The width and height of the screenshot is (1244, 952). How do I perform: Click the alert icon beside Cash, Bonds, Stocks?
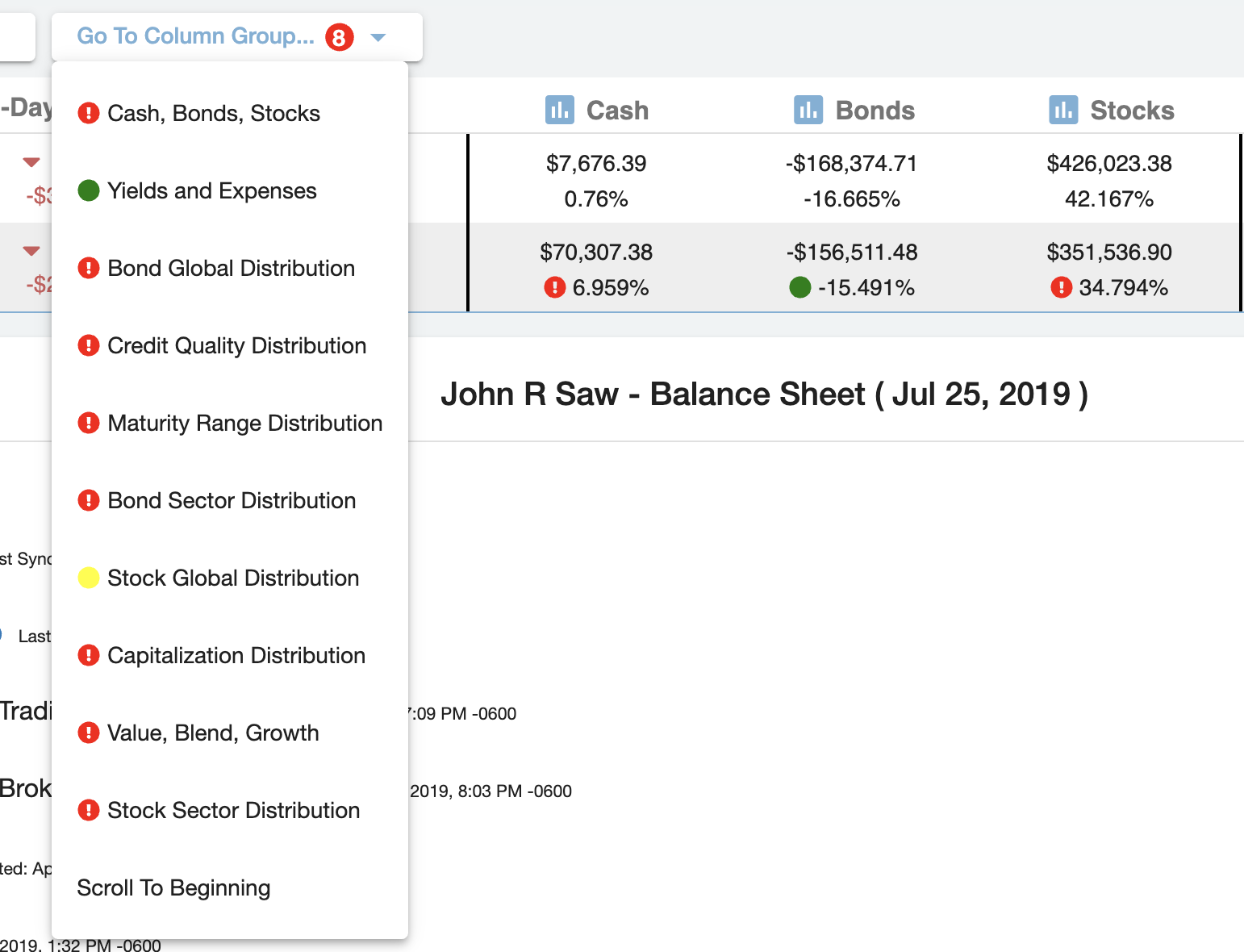click(x=89, y=113)
